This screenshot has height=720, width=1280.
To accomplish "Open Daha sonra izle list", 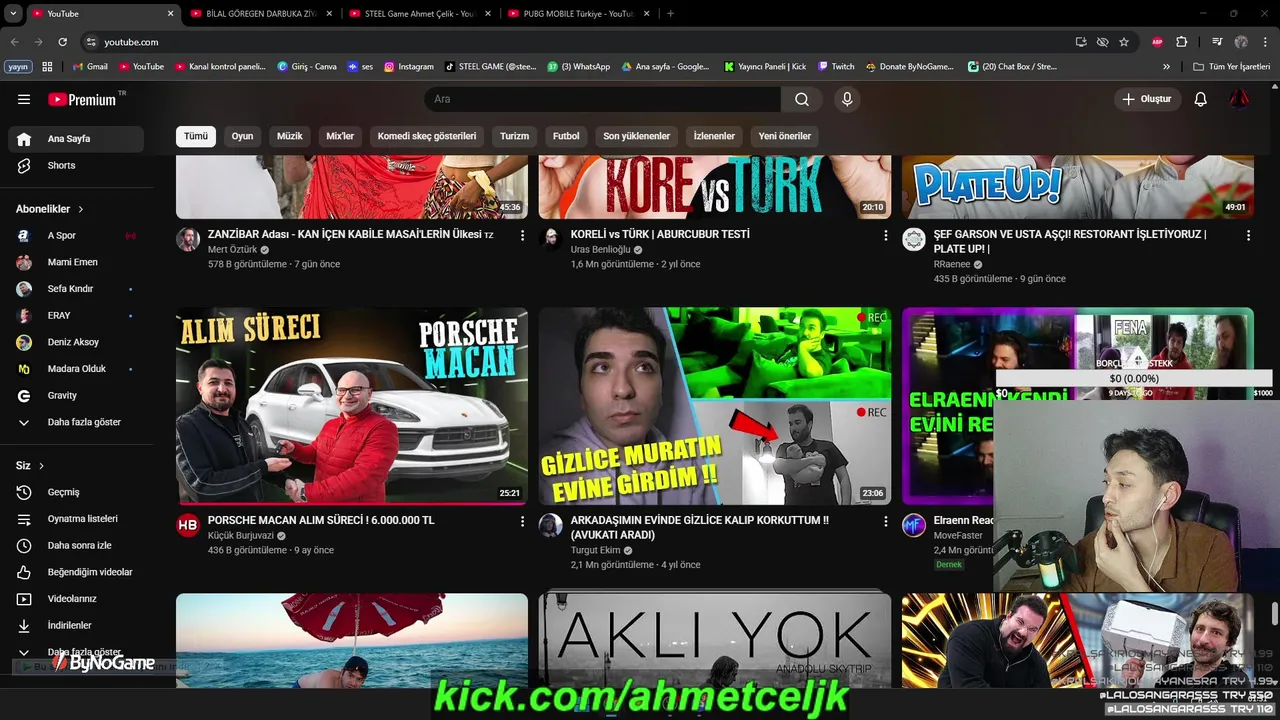I will coord(77,545).
